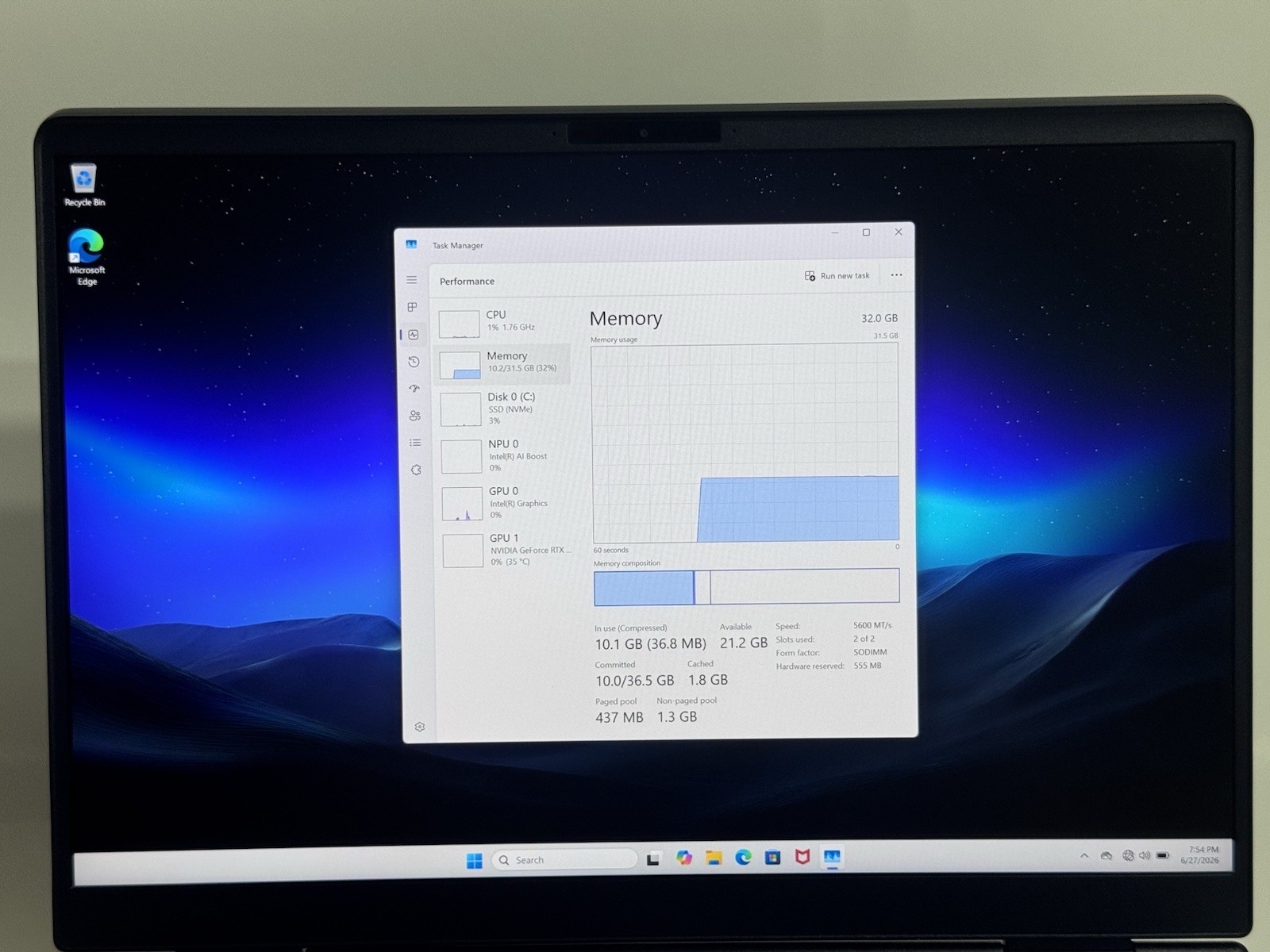Click the taskbar Search box
Viewport: 1270px width, 952px height.
[564, 860]
